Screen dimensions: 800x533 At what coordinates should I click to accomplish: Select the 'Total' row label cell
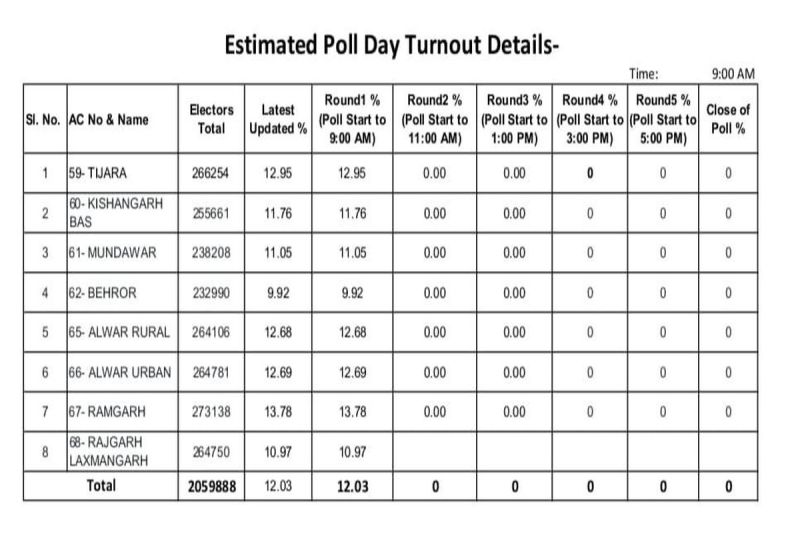tap(100, 486)
